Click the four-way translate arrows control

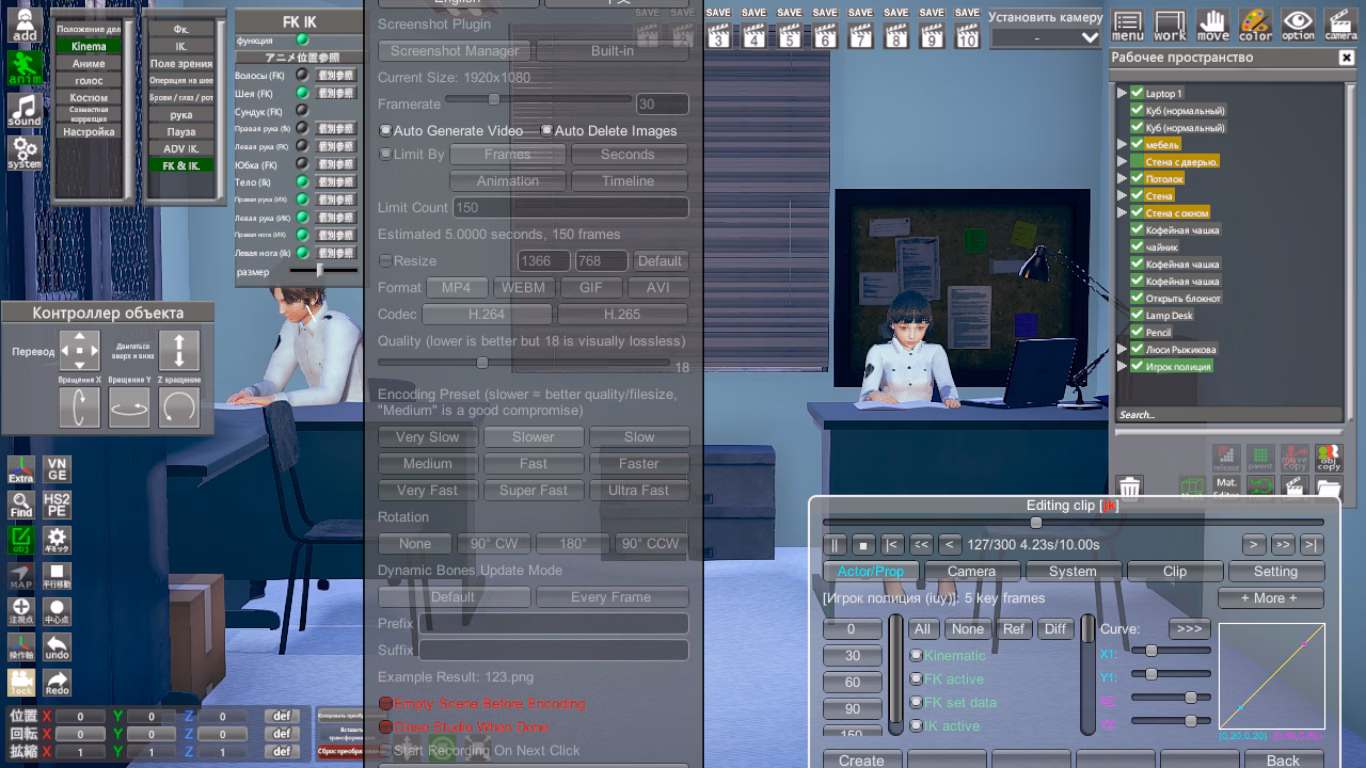[x=80, y=351]
